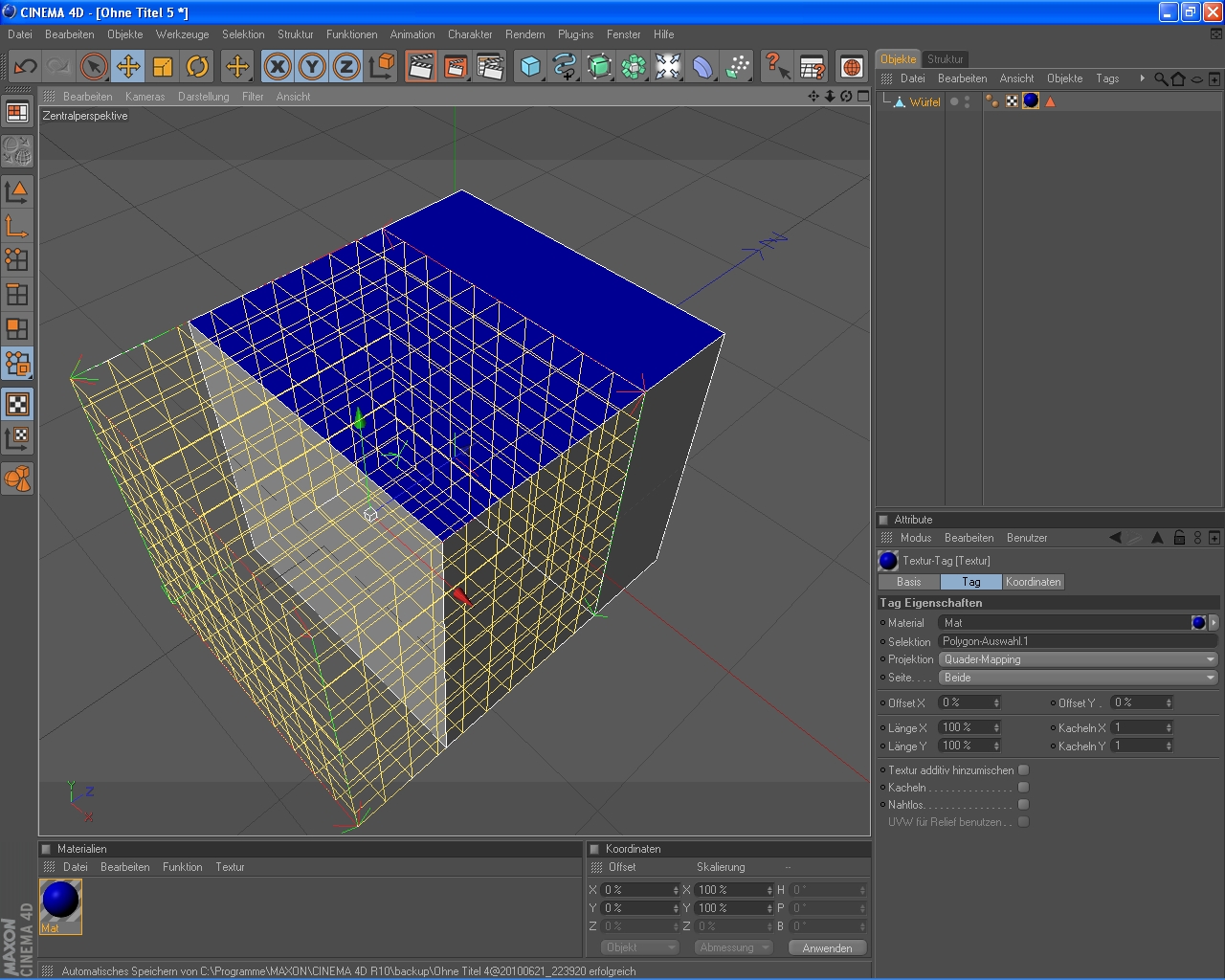Select the Scale tool
This screenshot has height=980, width=1225.
[163, 66]
